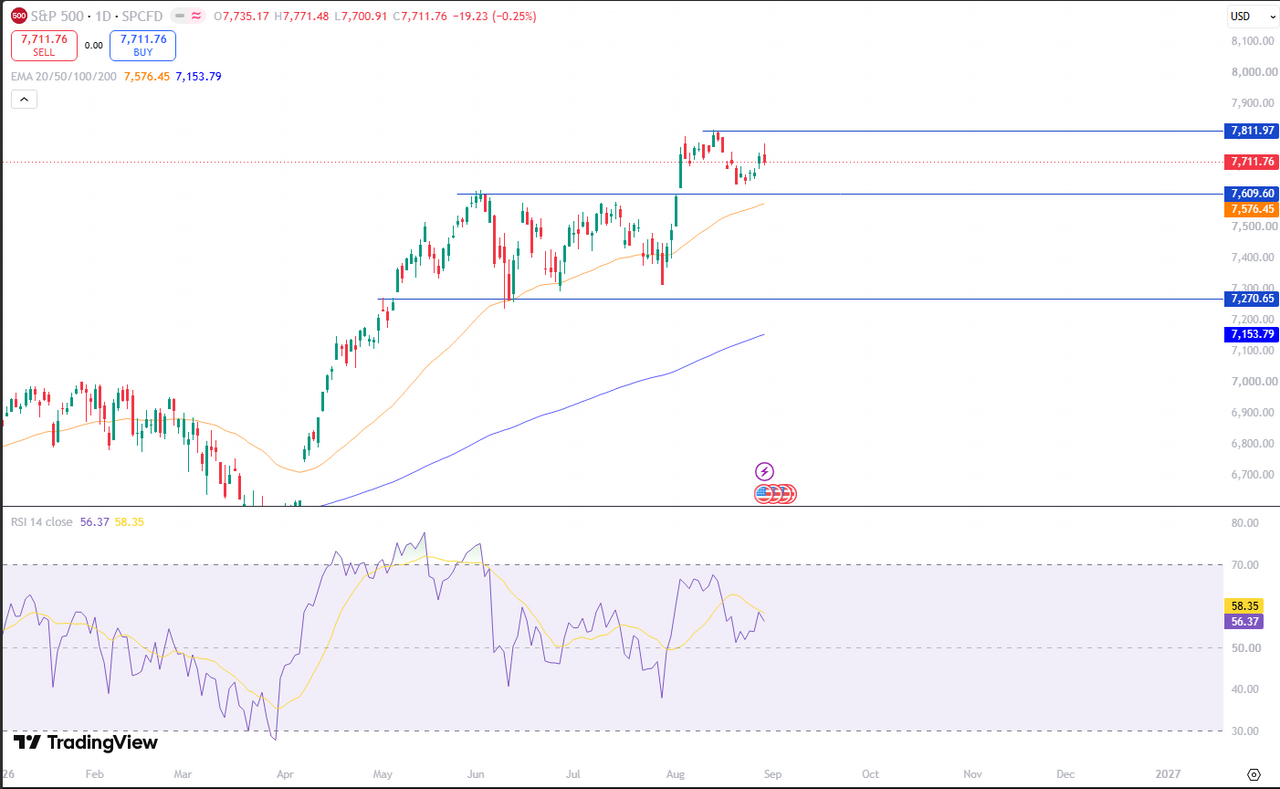Click the Jun label on time axis

476,774
